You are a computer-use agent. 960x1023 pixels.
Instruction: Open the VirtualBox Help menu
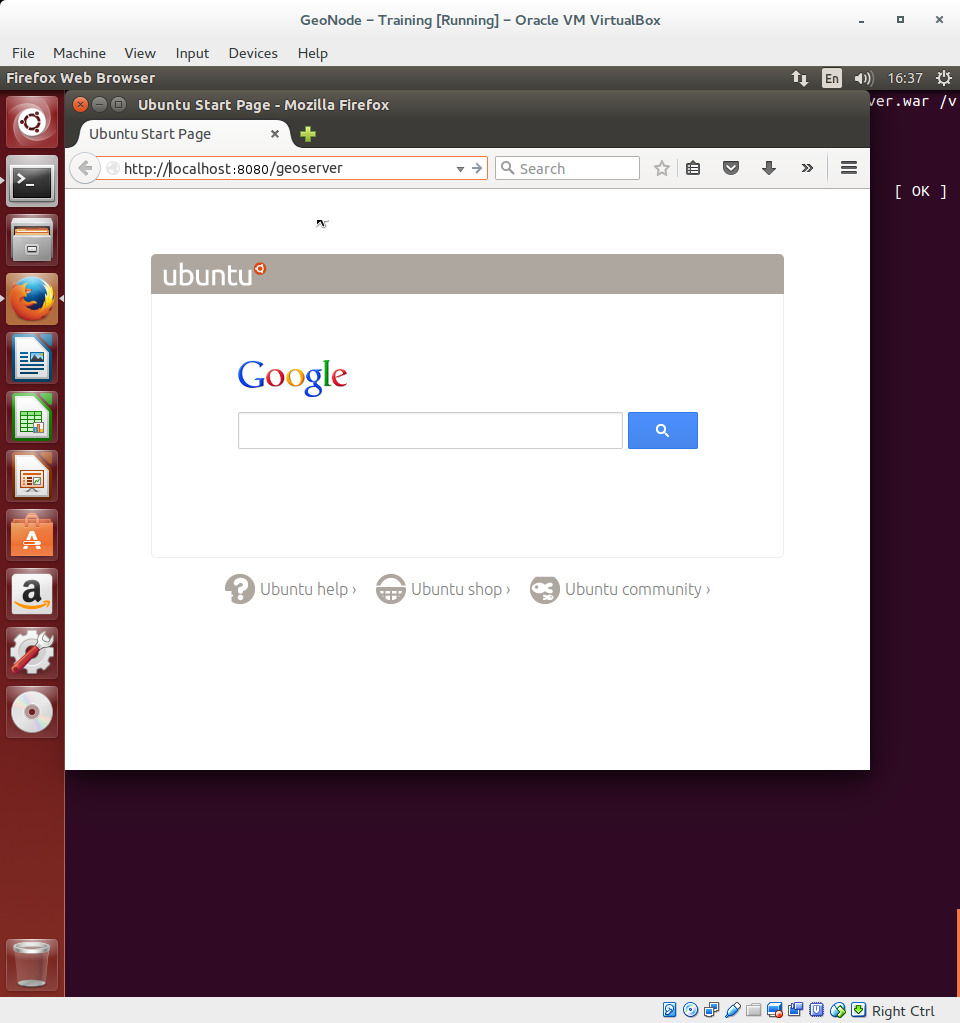point(313,53)
